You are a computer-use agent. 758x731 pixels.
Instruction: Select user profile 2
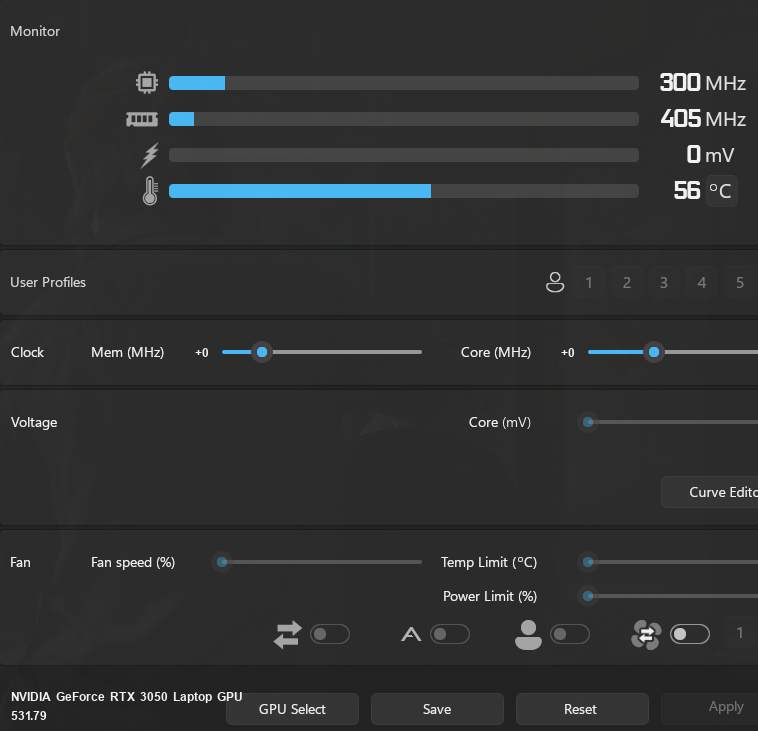tap(627, 282)
